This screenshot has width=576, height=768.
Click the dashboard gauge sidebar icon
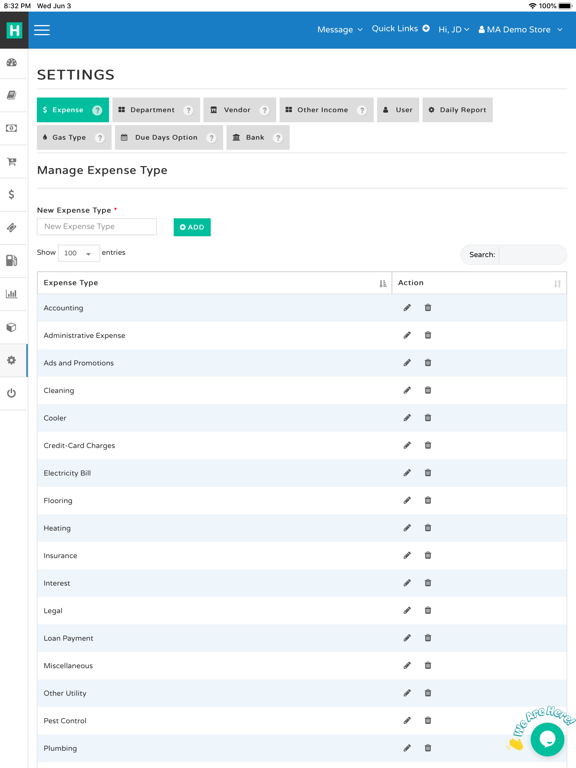click(11, 62)
